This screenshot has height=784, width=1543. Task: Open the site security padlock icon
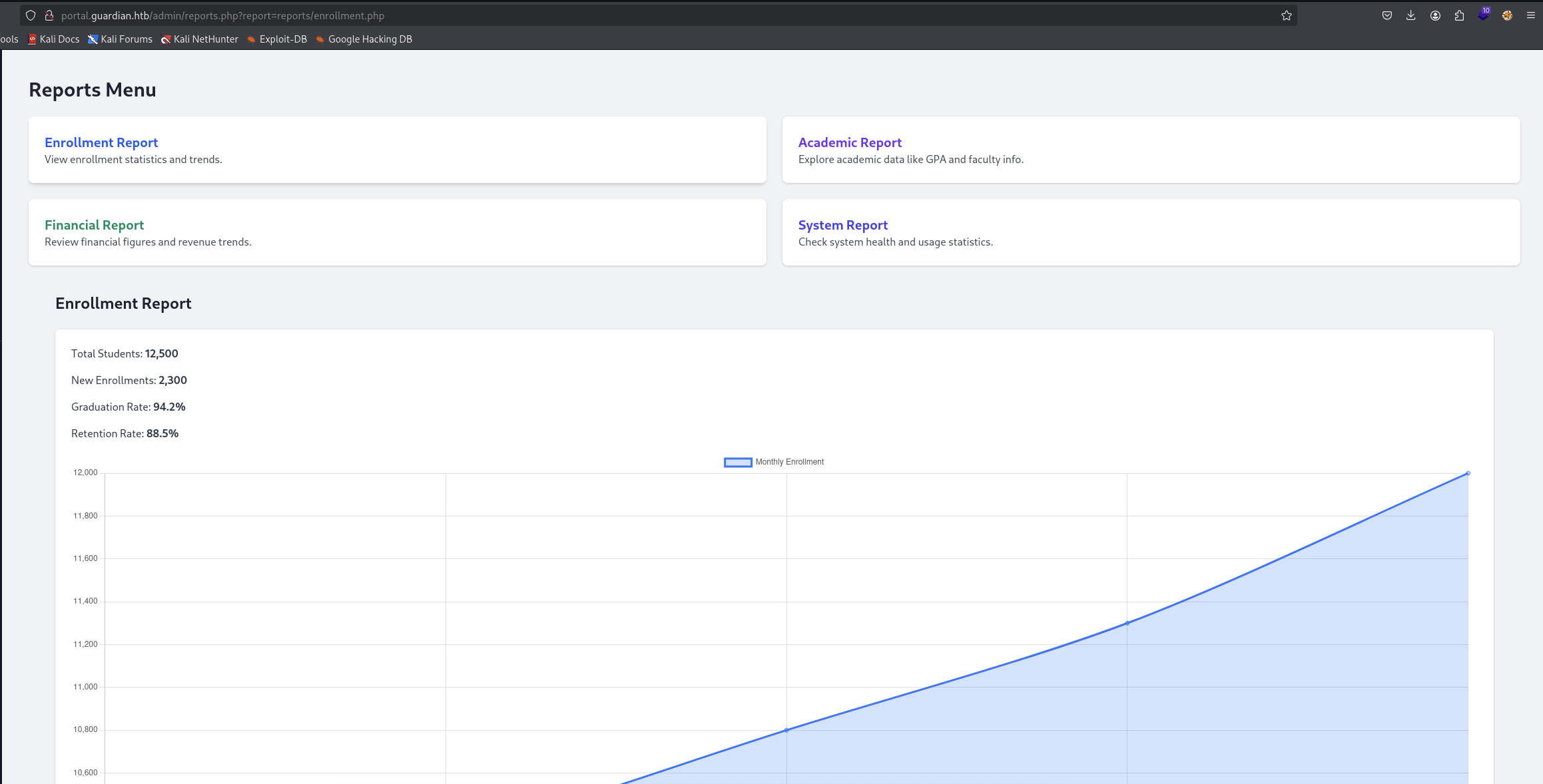49,15
